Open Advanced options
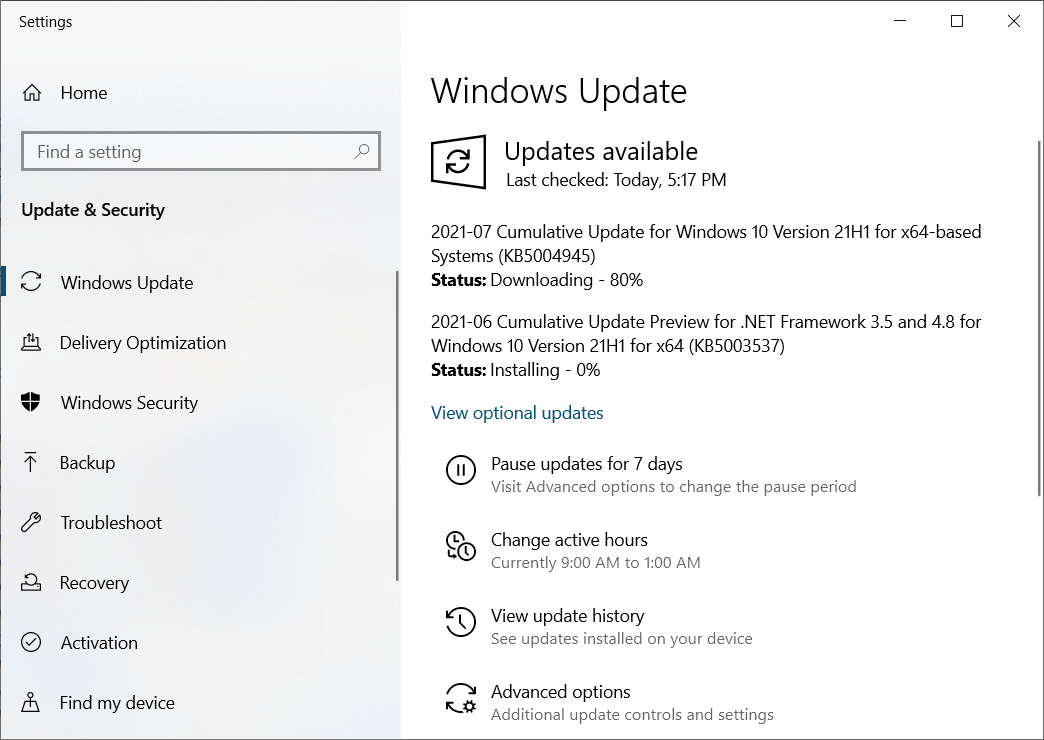This screenshot has width=1044, height=740. [560, 691]
